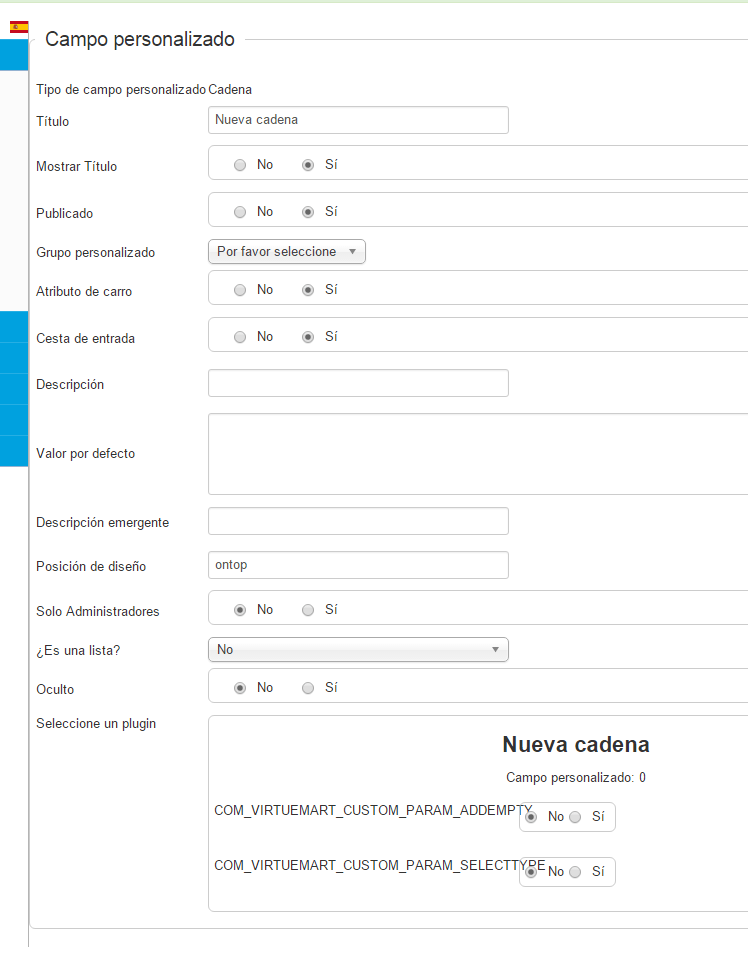Select Sí for Mostrar Título
Viewport: 748px width, 957px height.
[308, 165]
